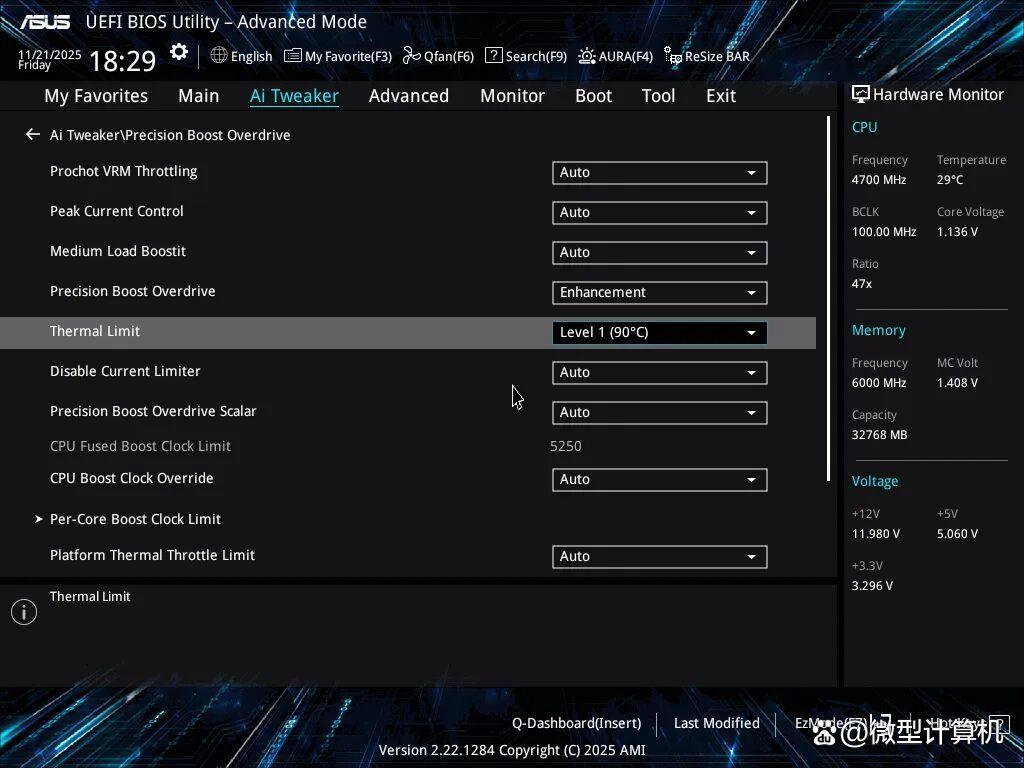The height and width of the screenshot is (768, 1024).
Task: Select the Medium Load Boostit label
Action: 118,251
